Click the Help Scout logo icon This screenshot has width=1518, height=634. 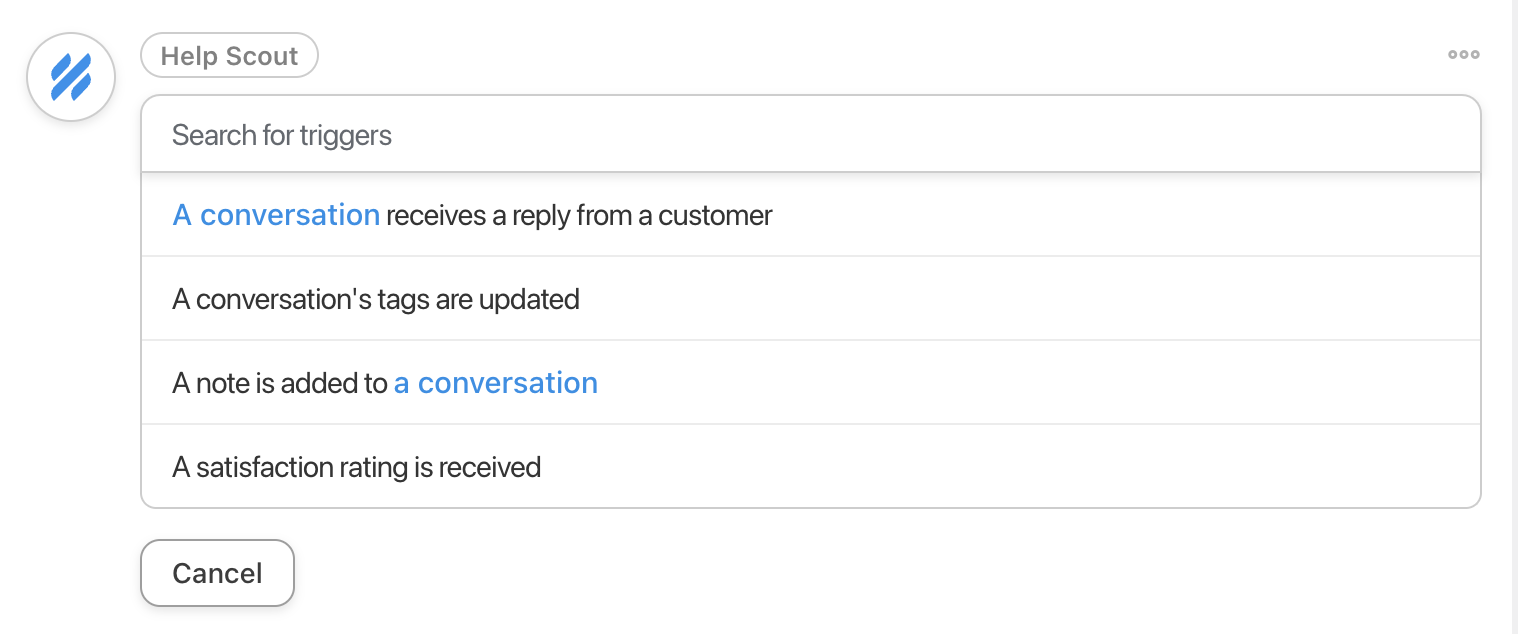pyautogui.click(x=71, y=77)
